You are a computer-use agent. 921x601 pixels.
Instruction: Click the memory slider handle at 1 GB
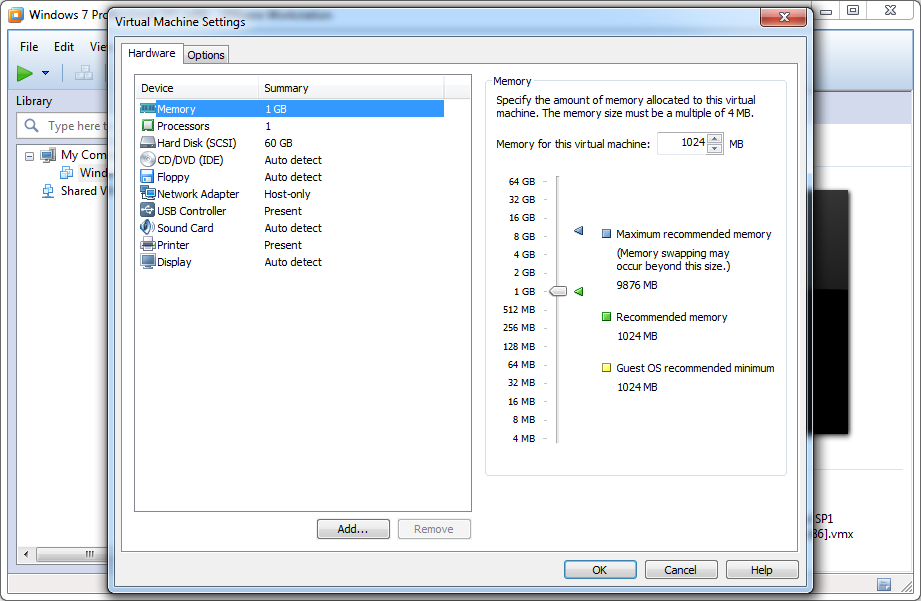pos(558,291)
